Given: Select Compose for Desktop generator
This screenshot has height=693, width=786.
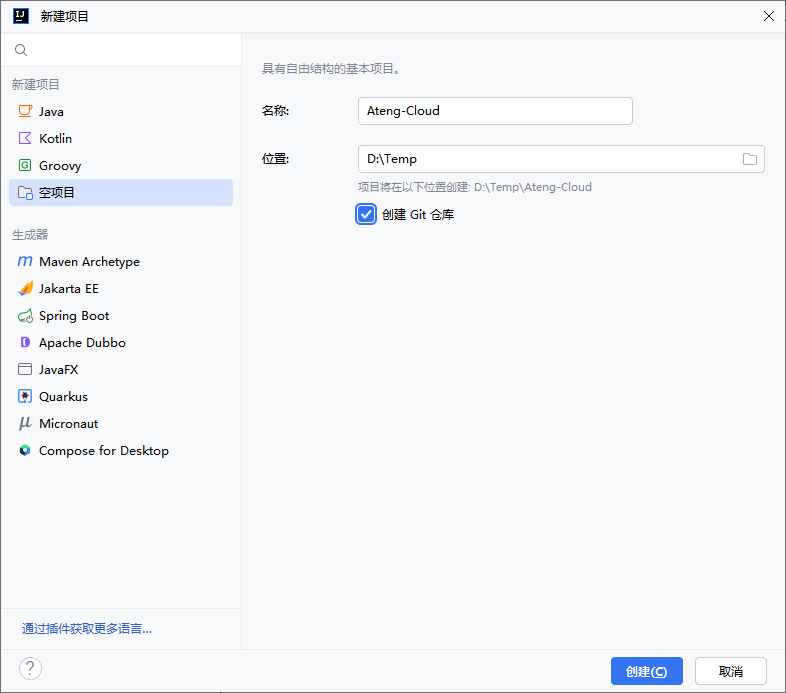Looking at the screenshot, I should tap(103, 451).
